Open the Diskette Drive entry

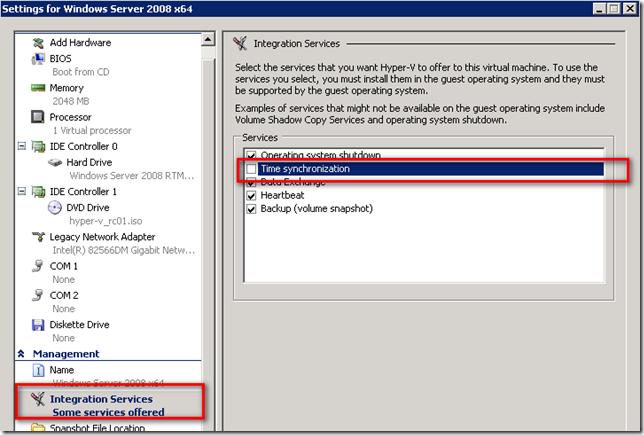click(79, 325)
